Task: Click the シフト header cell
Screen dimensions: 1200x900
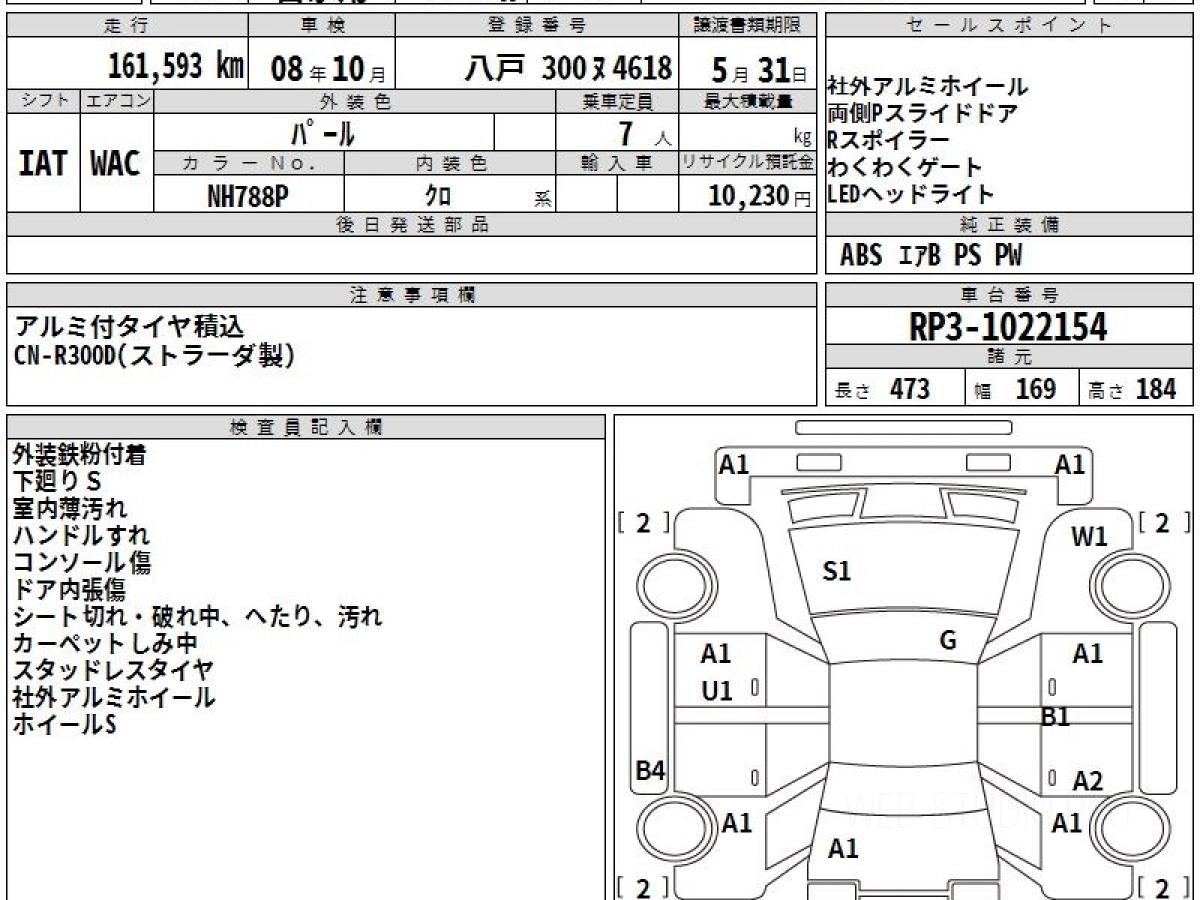Action: tap(43, 101)
